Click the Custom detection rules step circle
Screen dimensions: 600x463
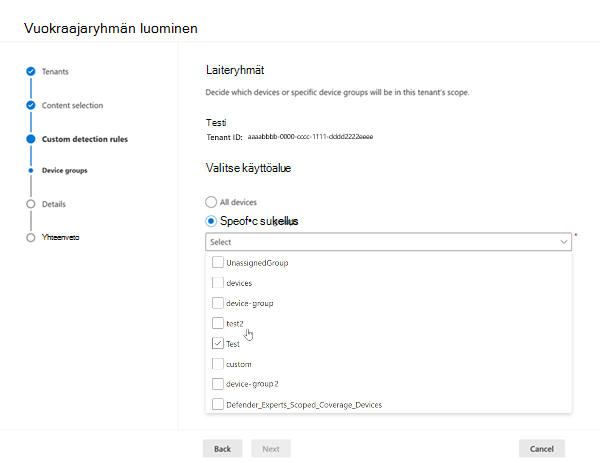coord(31,139)
